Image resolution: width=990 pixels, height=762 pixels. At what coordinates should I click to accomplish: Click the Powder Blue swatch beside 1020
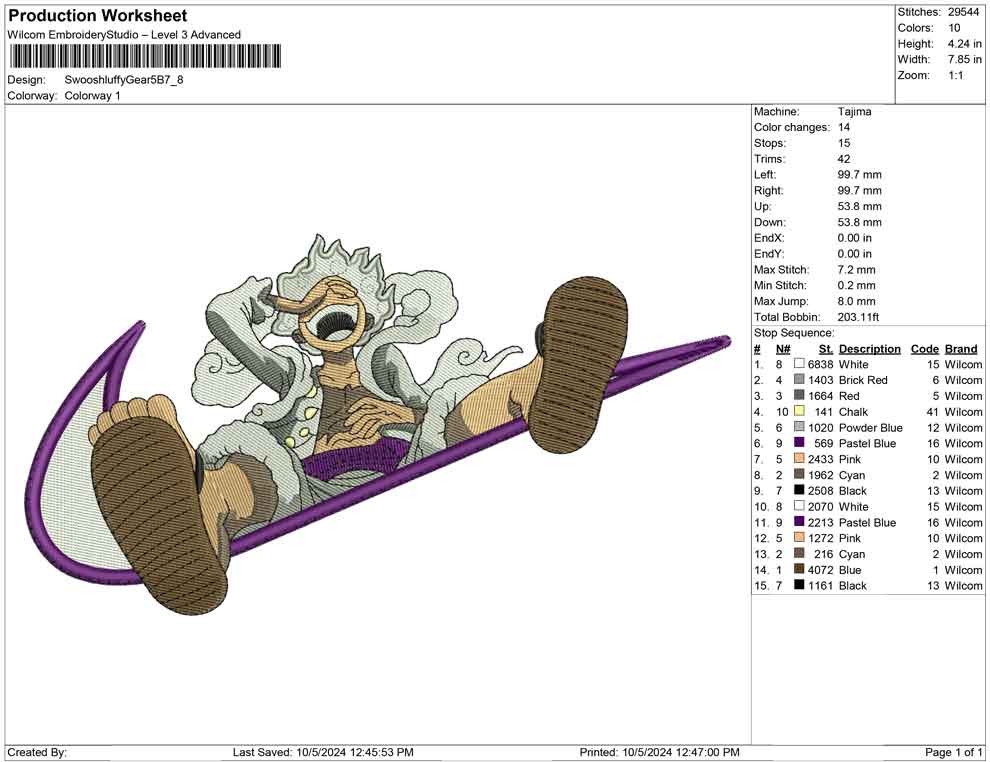pos(799,427)
